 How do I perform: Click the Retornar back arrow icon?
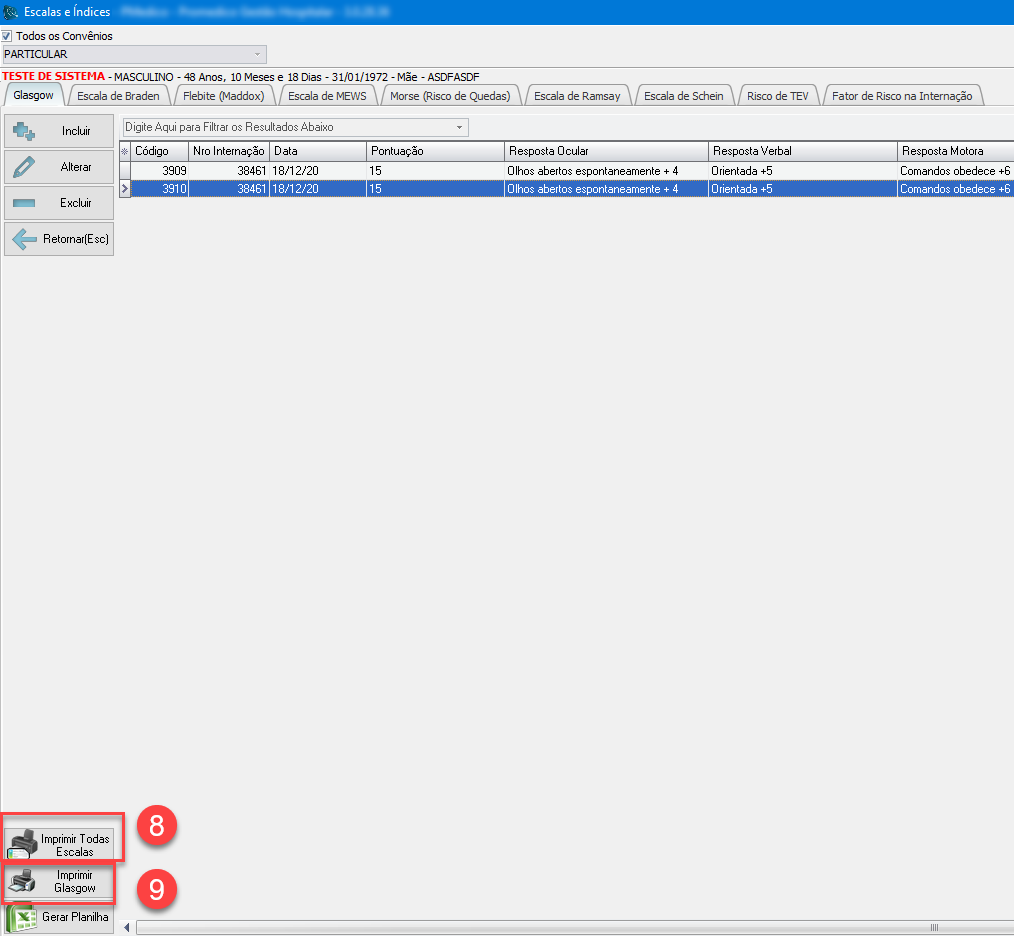coord(24,239)
